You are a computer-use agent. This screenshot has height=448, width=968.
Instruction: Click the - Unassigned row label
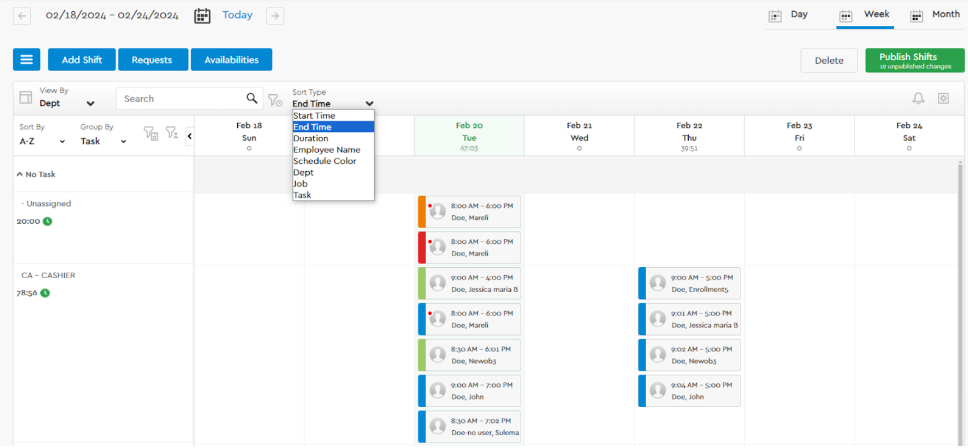(46, 203)
